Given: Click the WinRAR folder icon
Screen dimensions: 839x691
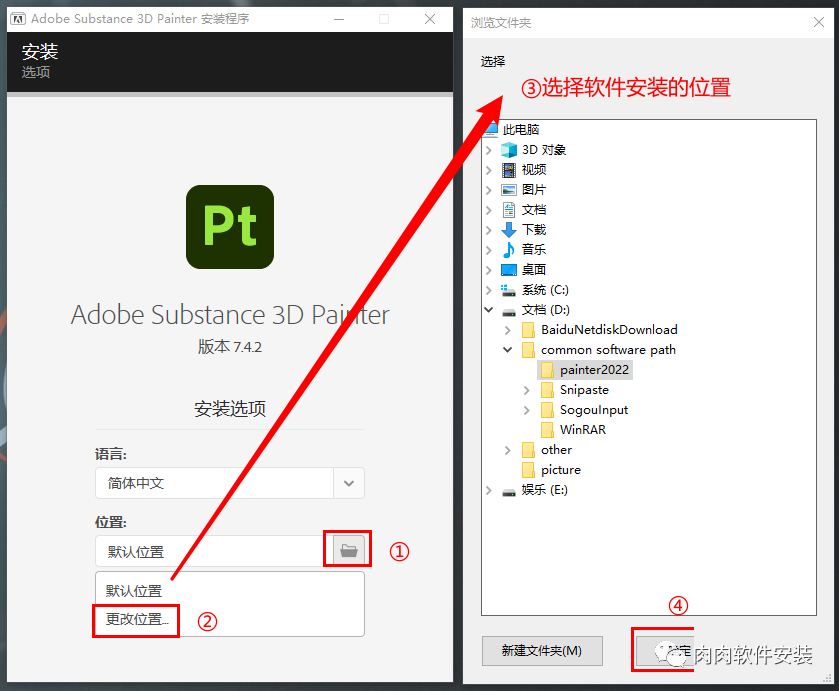Looking at the screenshot, I should click(547, 430).
